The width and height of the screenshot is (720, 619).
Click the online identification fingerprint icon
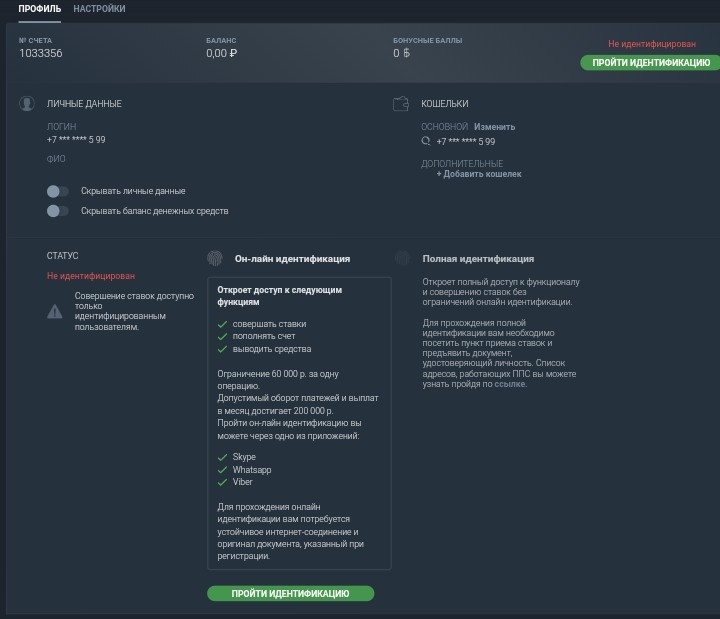point(214,258)
